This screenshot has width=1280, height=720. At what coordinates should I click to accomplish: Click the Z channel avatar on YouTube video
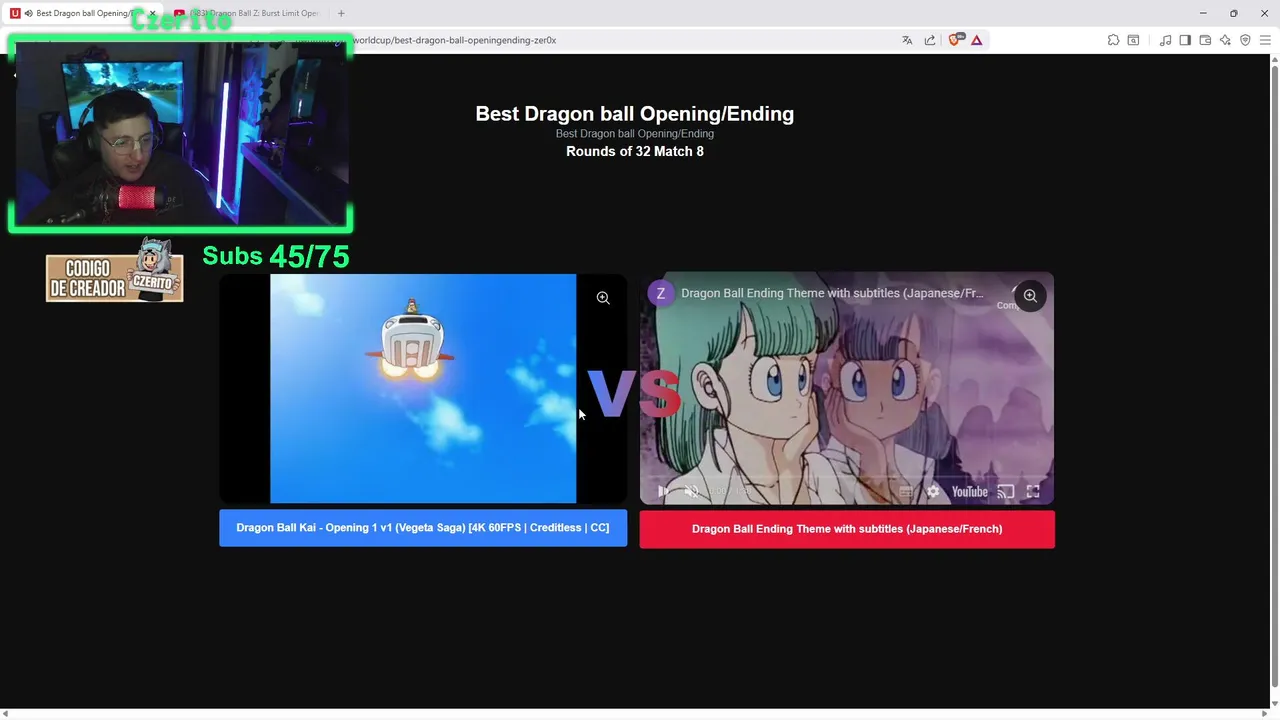click(660, 293)
